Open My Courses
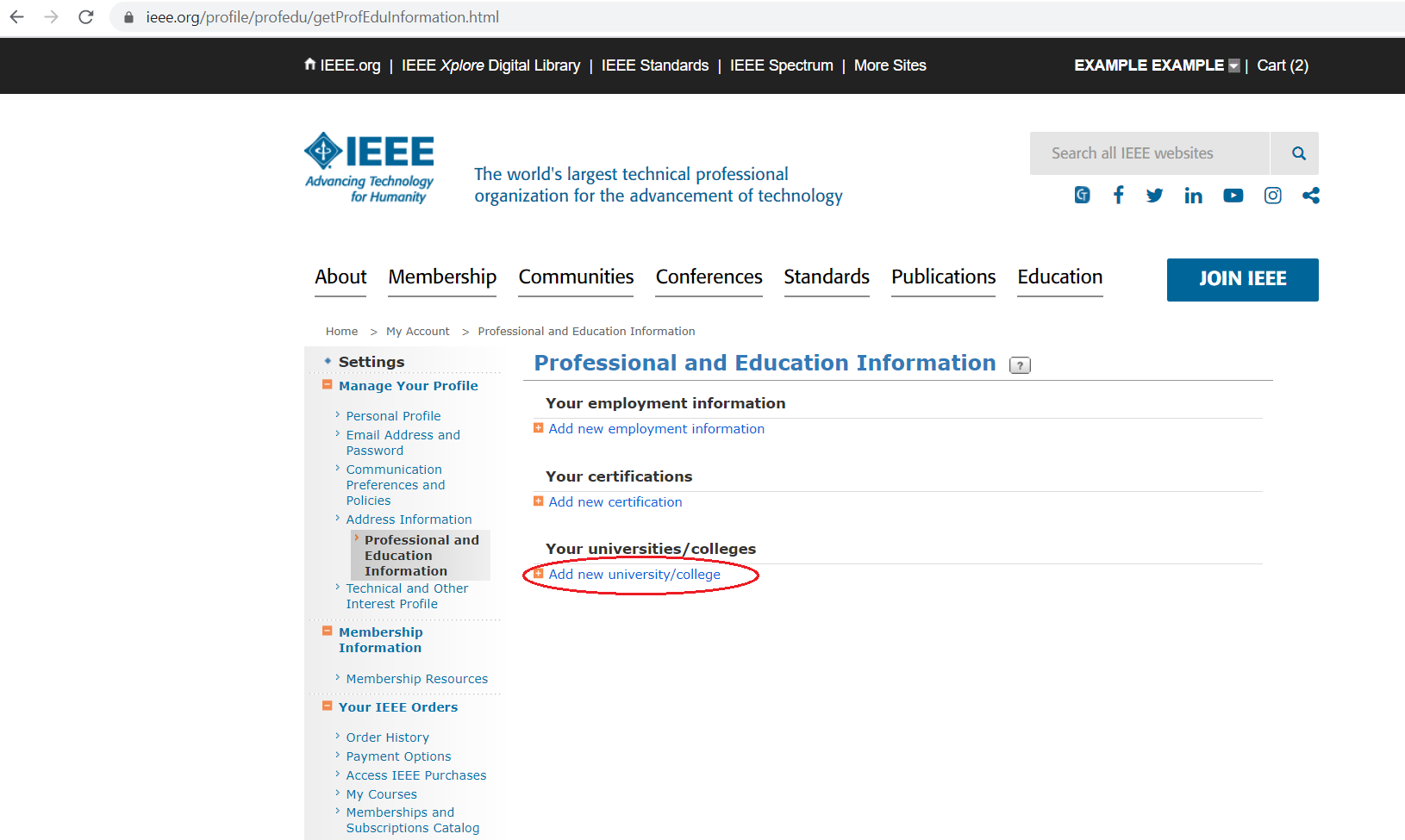The height and width of the screenshot is (840, 1405). tap(382, 794)
